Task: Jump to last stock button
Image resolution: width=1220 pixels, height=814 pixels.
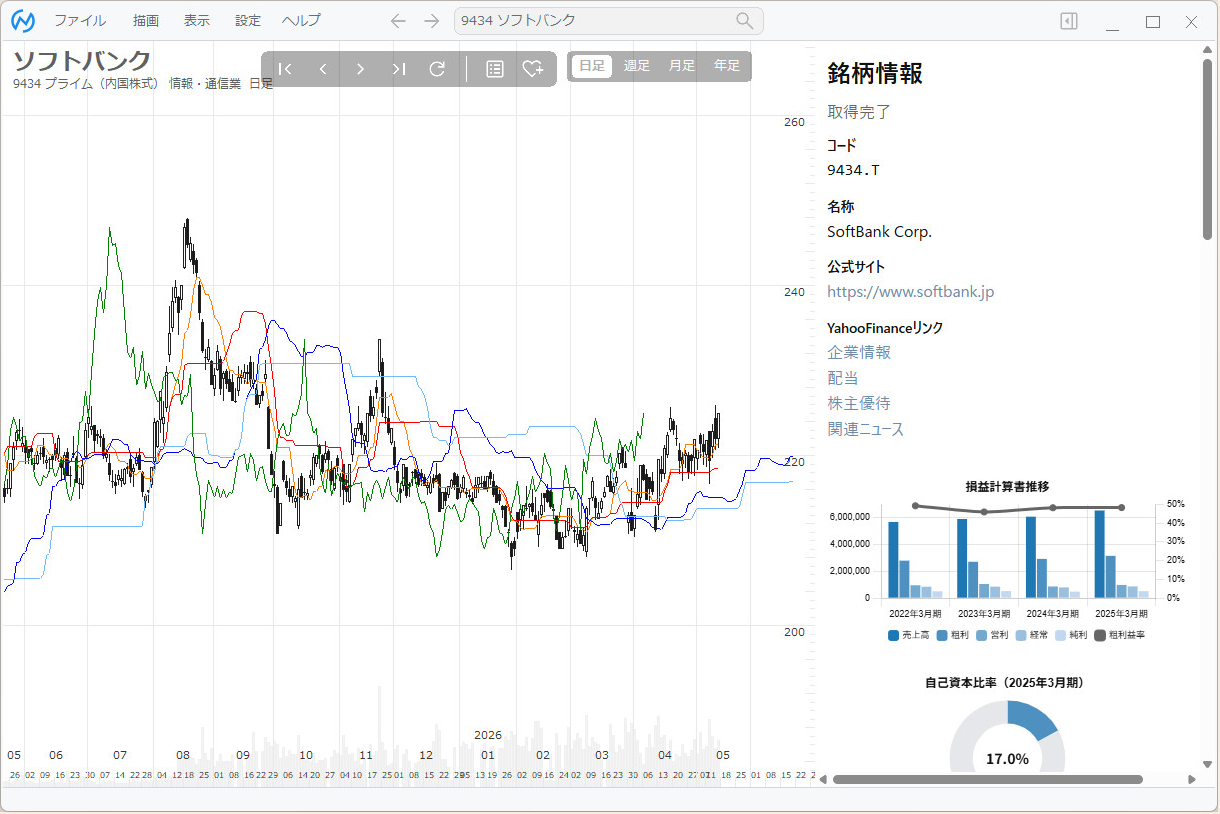Action: pyautogui.click(x=399, y=69)
